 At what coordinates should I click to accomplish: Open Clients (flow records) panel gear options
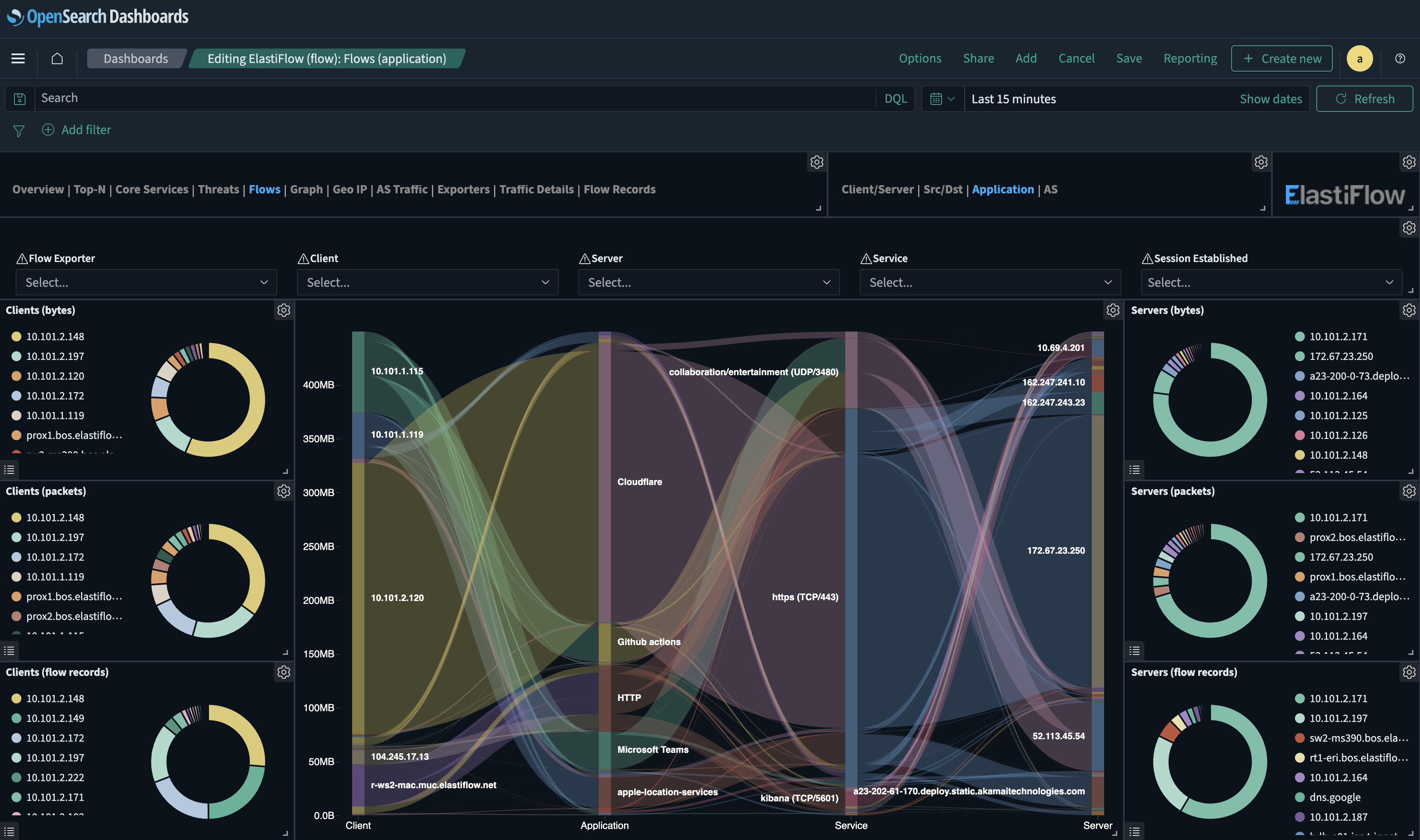pyautogui.click(x=283, y=672)
